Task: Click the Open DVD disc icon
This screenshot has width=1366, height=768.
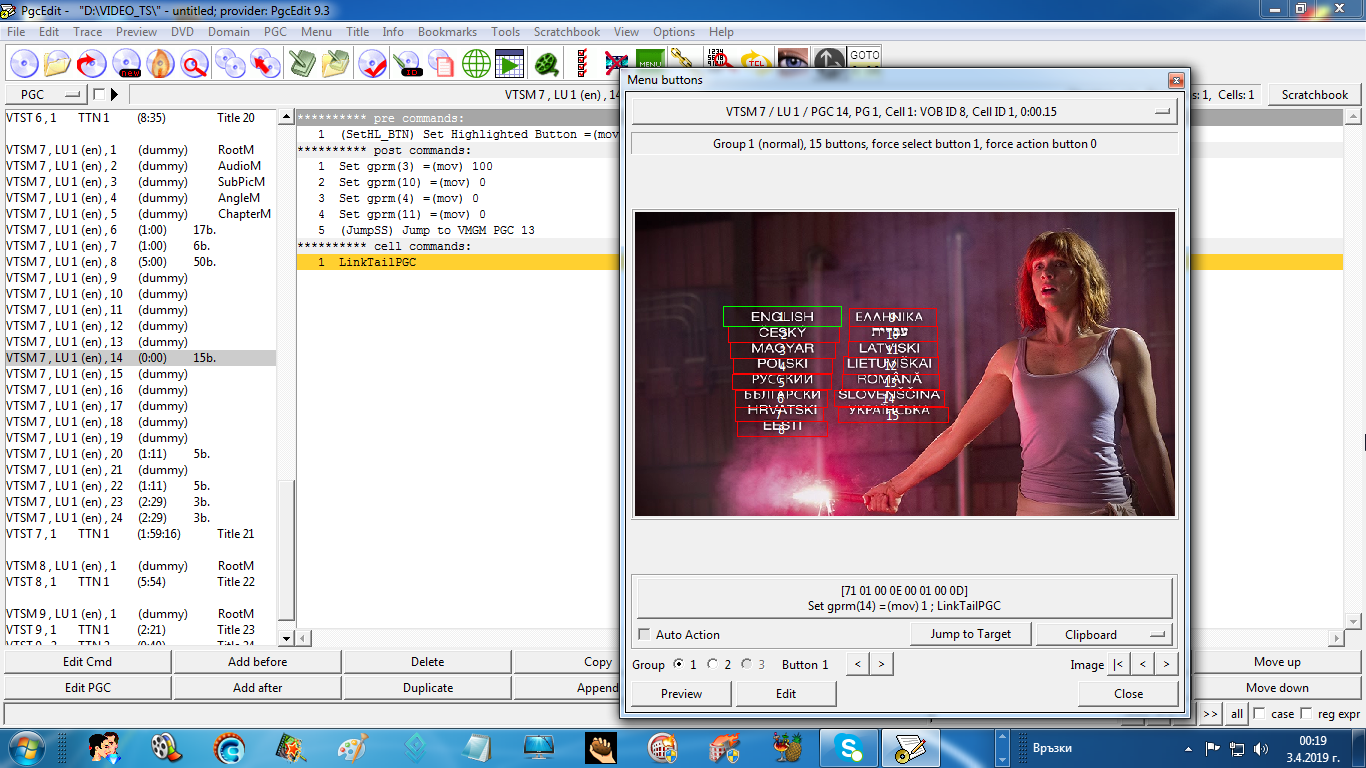Action: pyautogui.click(x=24, y=64)
